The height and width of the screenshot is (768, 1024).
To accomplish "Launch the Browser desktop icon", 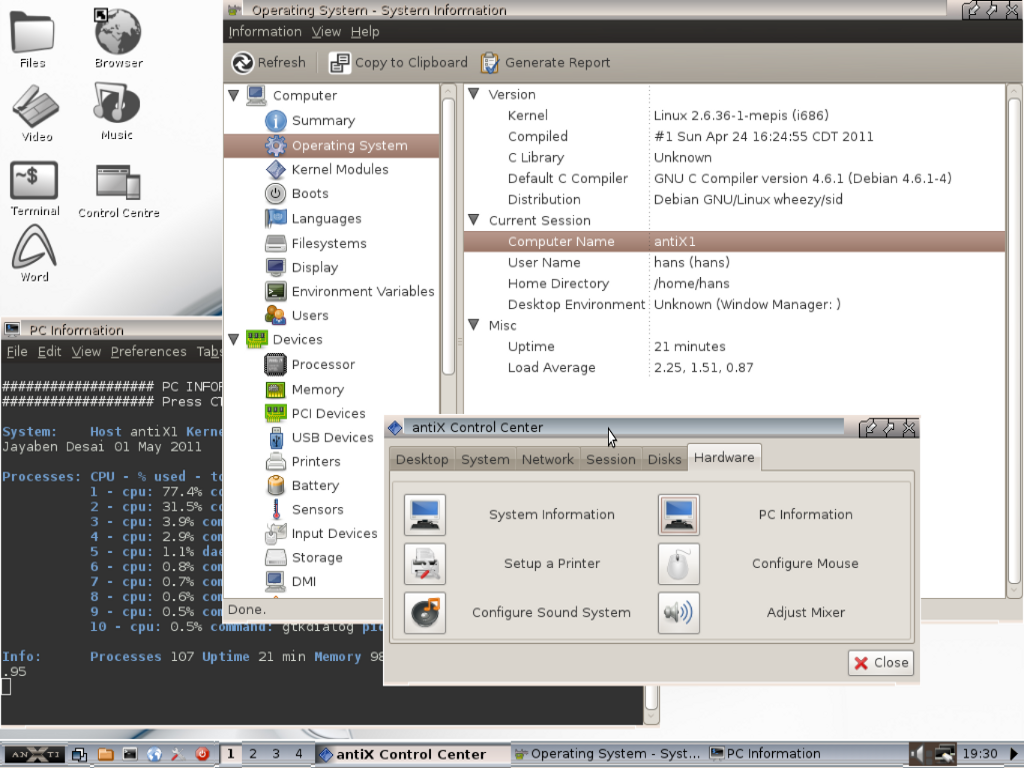I will 118,39.
